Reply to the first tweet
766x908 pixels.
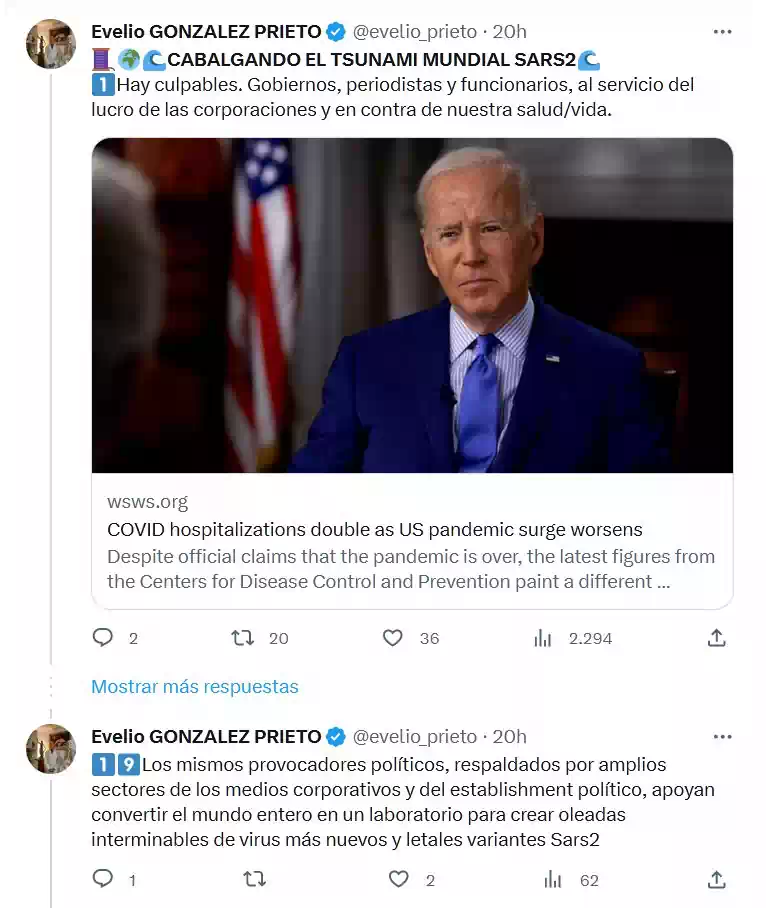(103, 638)
